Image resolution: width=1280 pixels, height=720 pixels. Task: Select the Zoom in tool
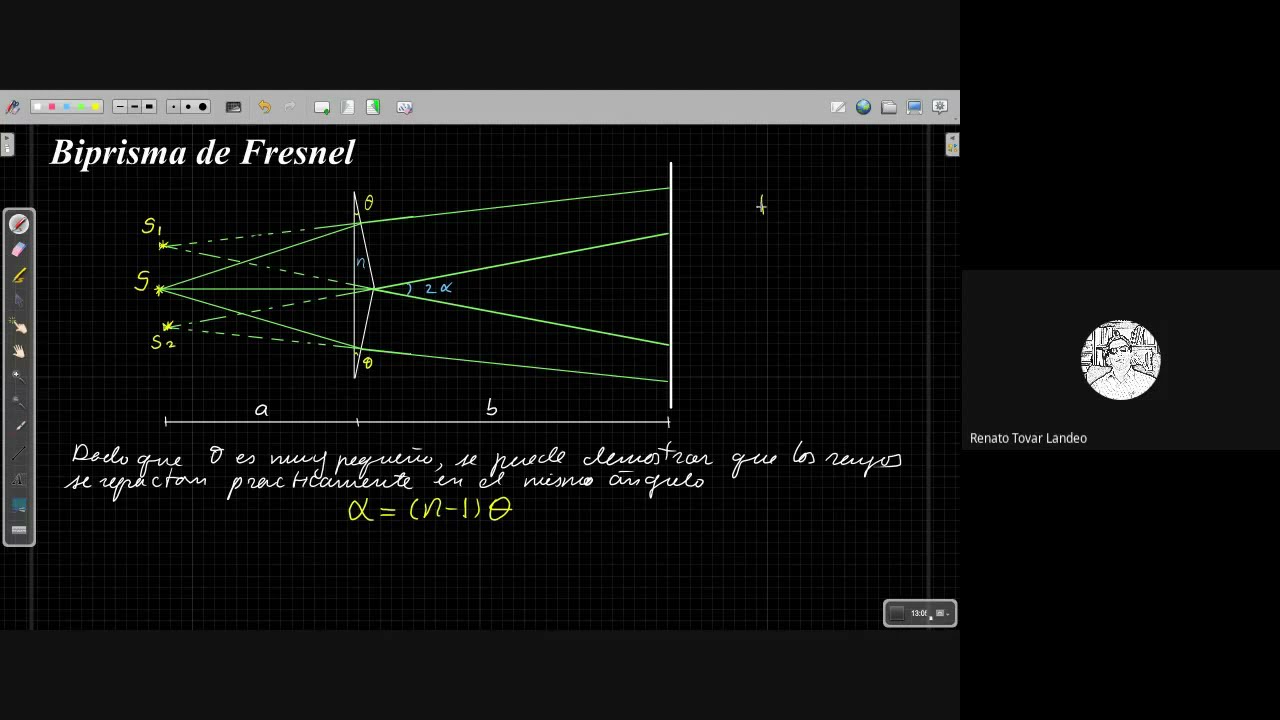tap(19, 377)
